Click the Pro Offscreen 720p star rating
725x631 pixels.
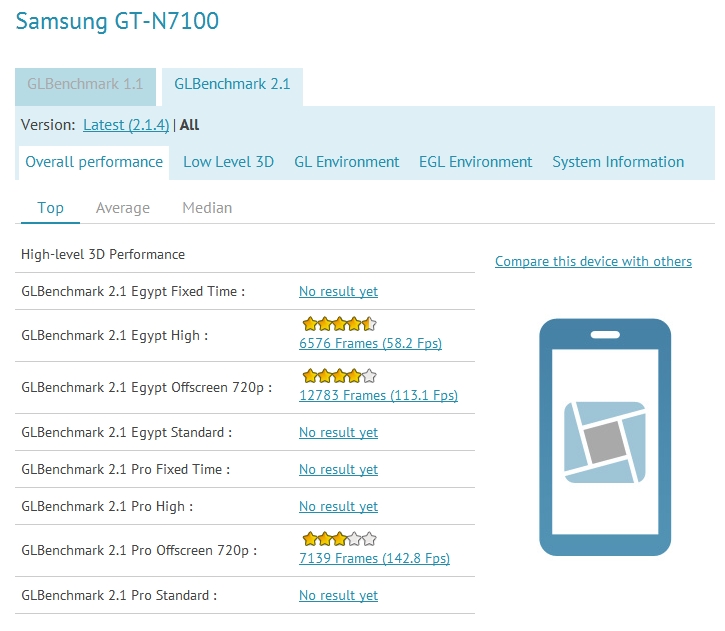coord(339,539)
